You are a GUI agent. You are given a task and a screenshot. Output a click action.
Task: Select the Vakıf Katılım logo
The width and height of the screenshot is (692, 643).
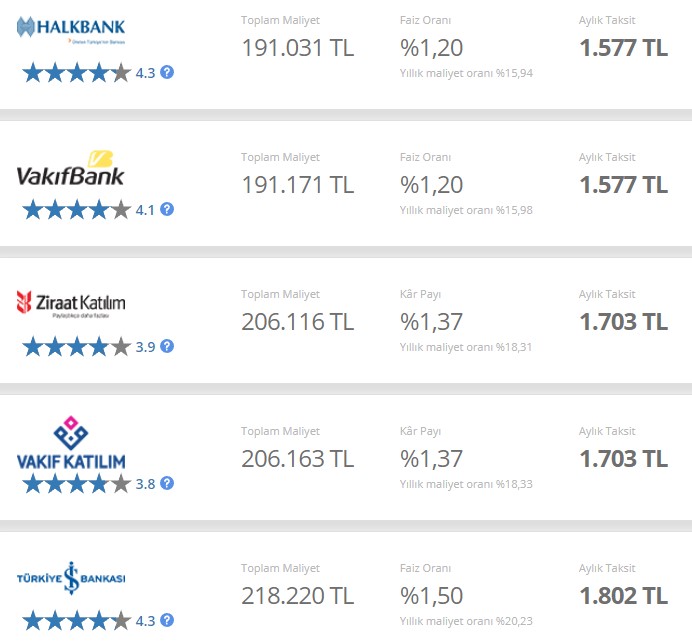[x=71, y=443]
